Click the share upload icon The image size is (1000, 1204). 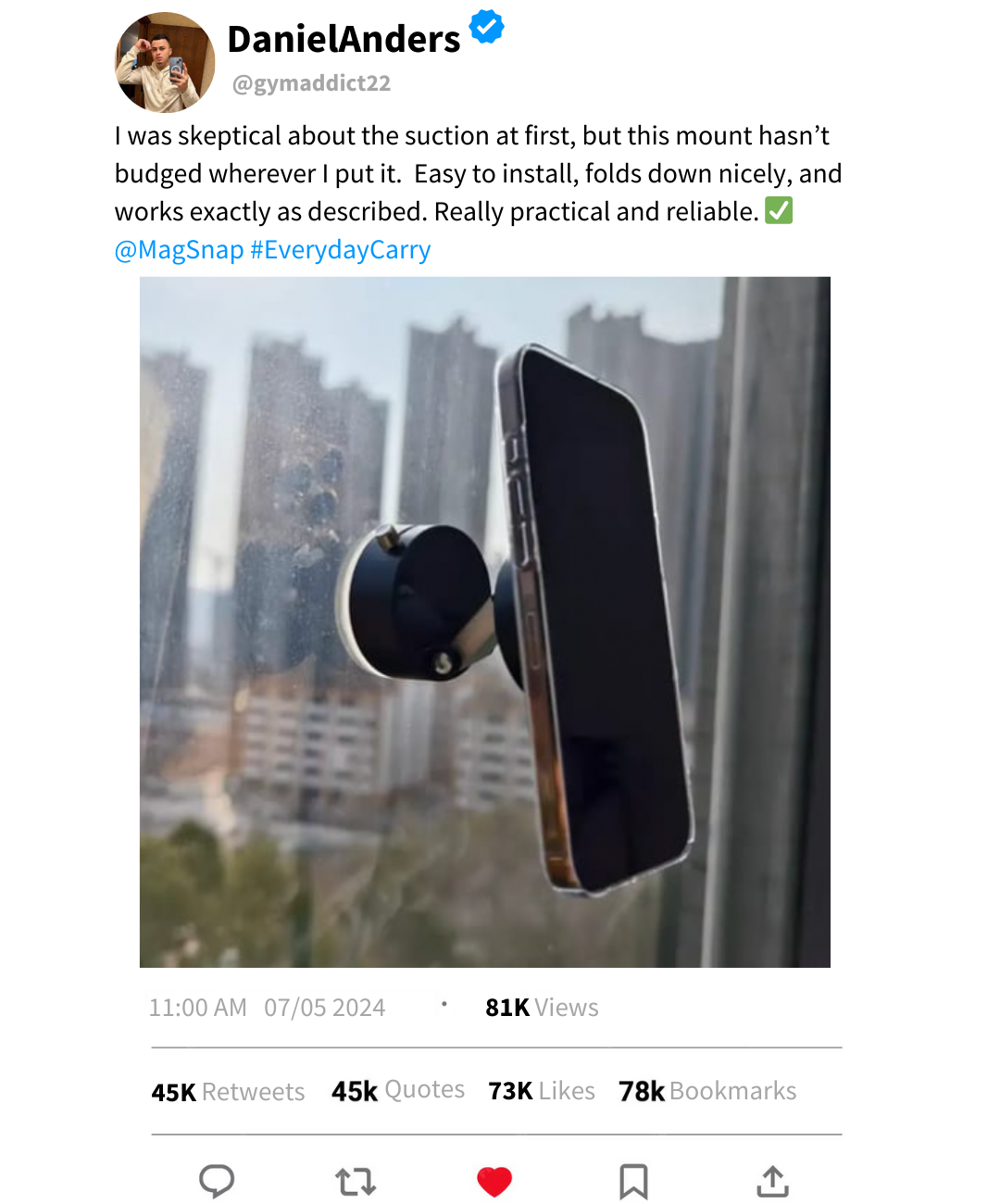pyautogui.click(x=772, y=1181)
